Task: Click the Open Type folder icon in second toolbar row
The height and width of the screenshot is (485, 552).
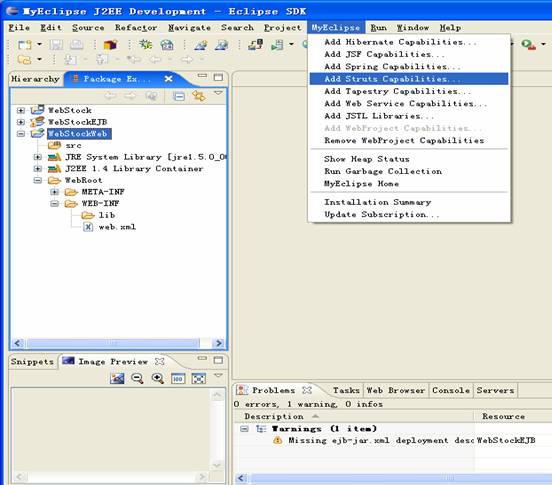Action: [24, 59]
